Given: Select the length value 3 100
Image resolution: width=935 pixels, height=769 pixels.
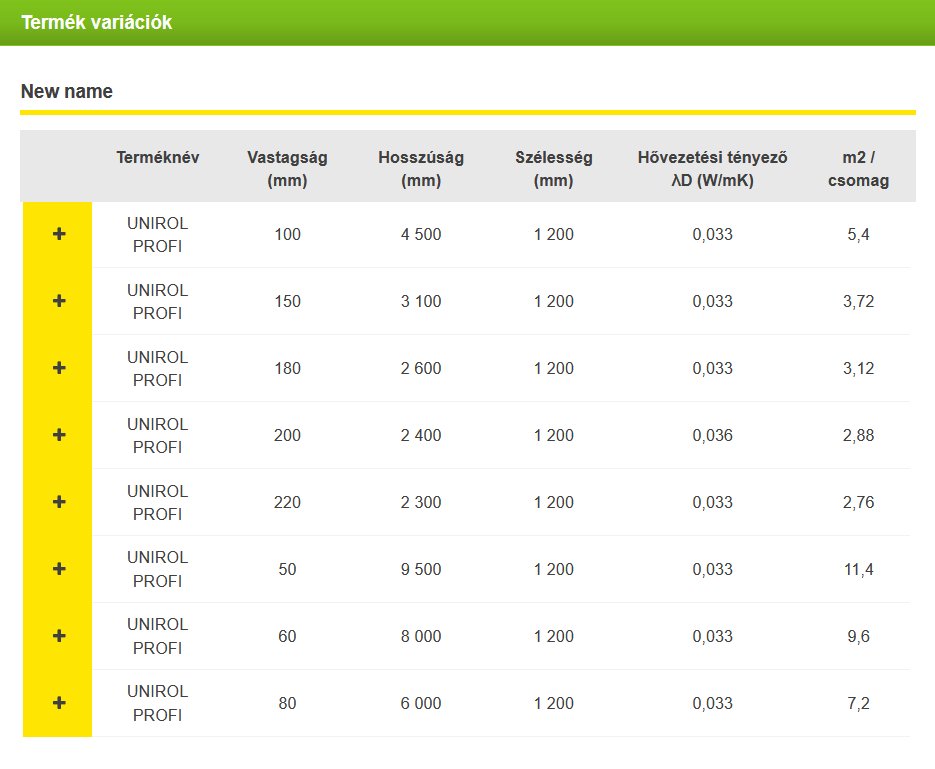Looking at the screenshot, I should pos(421,301).
